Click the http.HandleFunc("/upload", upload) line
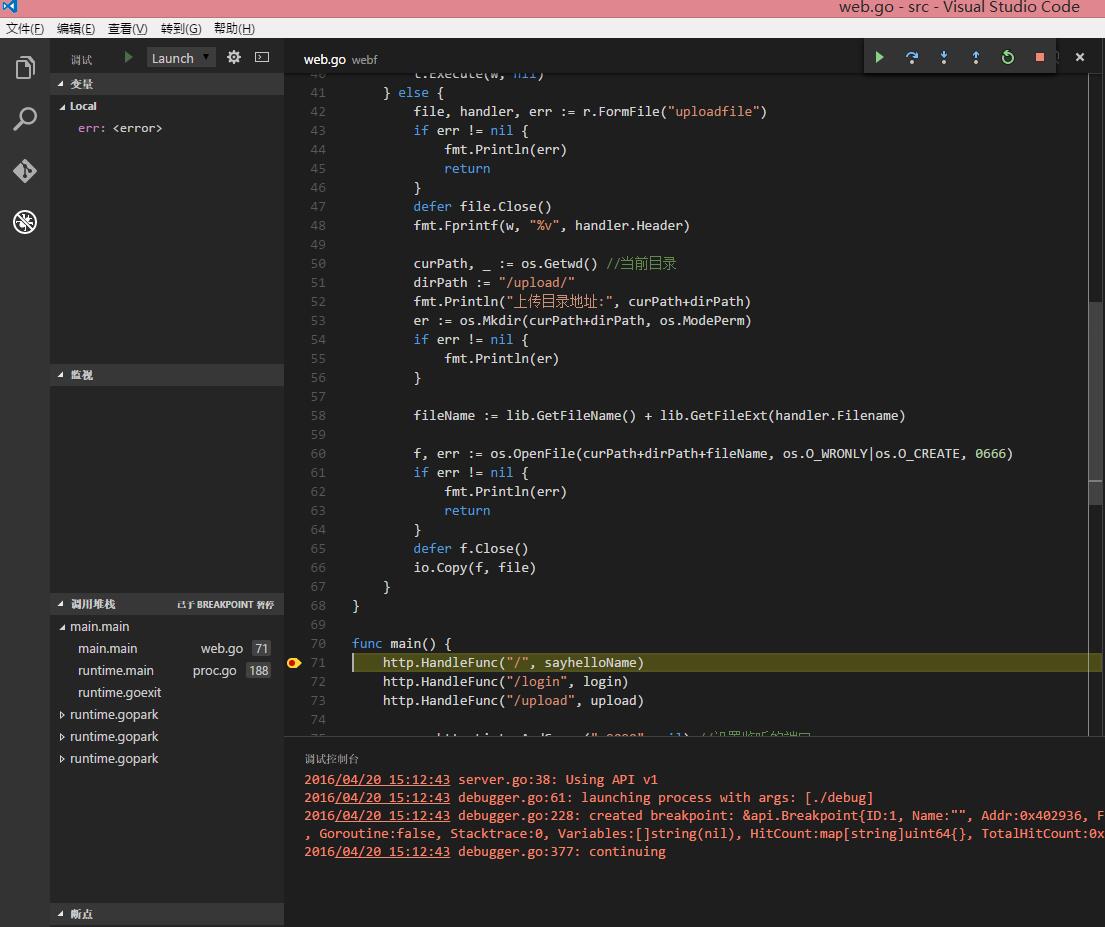The height and width of the screenshot is (927, 1105). (x=513, y=701)
